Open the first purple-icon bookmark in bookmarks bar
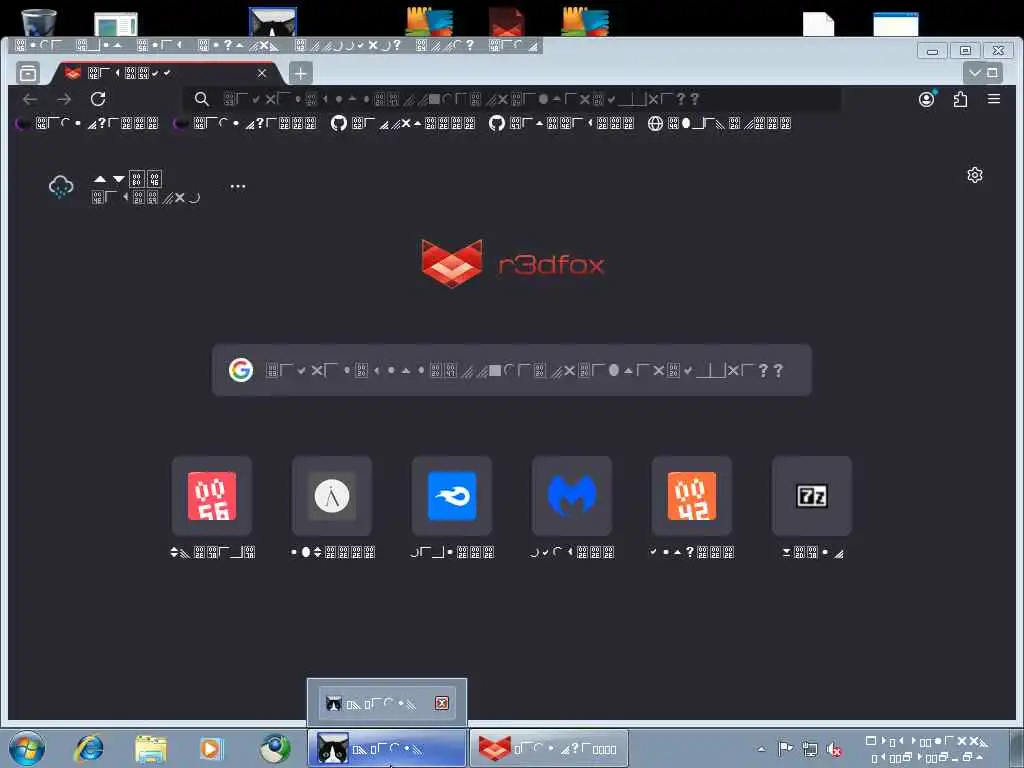The height and width of the screenshot is (768, 1024). click(88, 123)
